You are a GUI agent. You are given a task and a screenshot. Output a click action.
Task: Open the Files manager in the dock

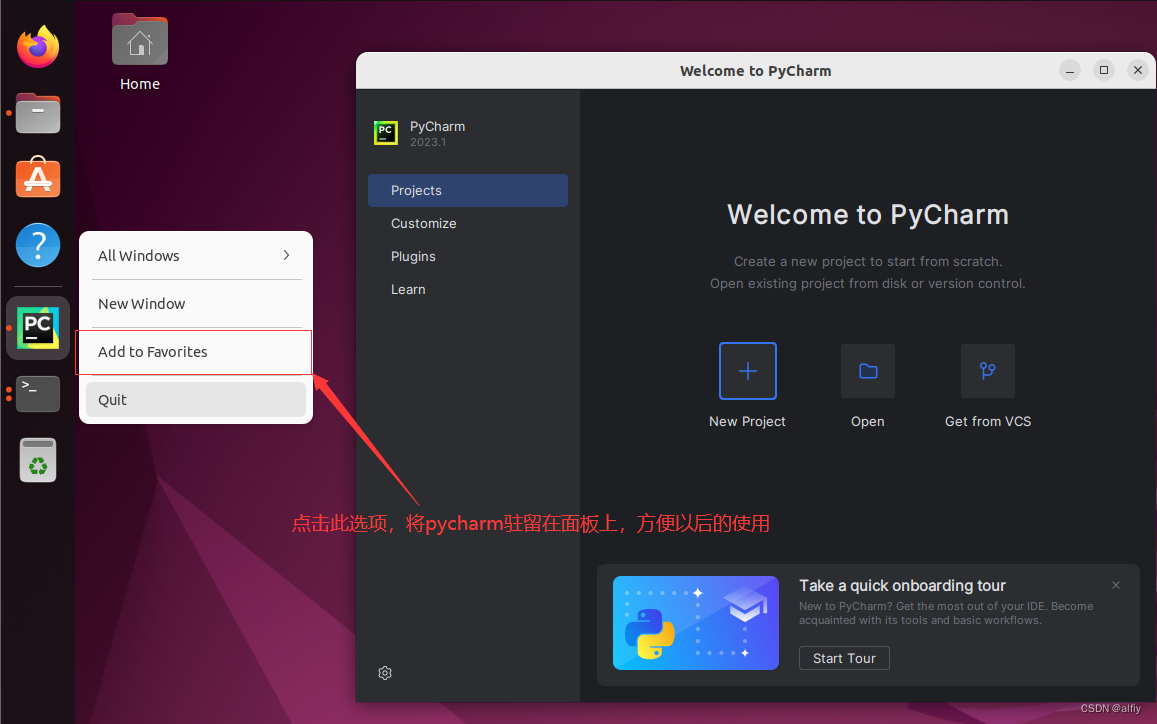click(x=38, y=113)
